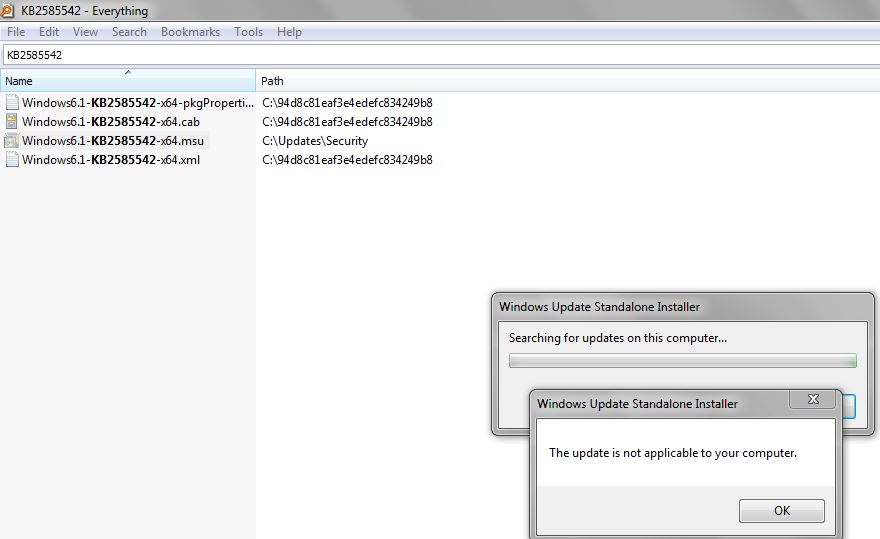880x539 pixels.
Task: Click the .xml document file icon
Action: 12,160
